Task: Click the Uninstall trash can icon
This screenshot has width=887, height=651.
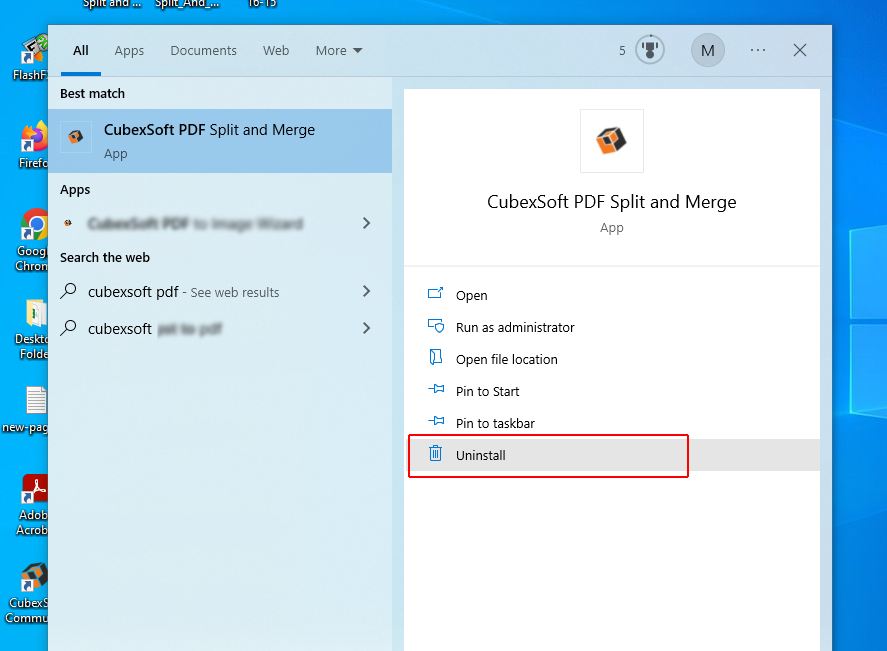Action: (x=435, y=453)
